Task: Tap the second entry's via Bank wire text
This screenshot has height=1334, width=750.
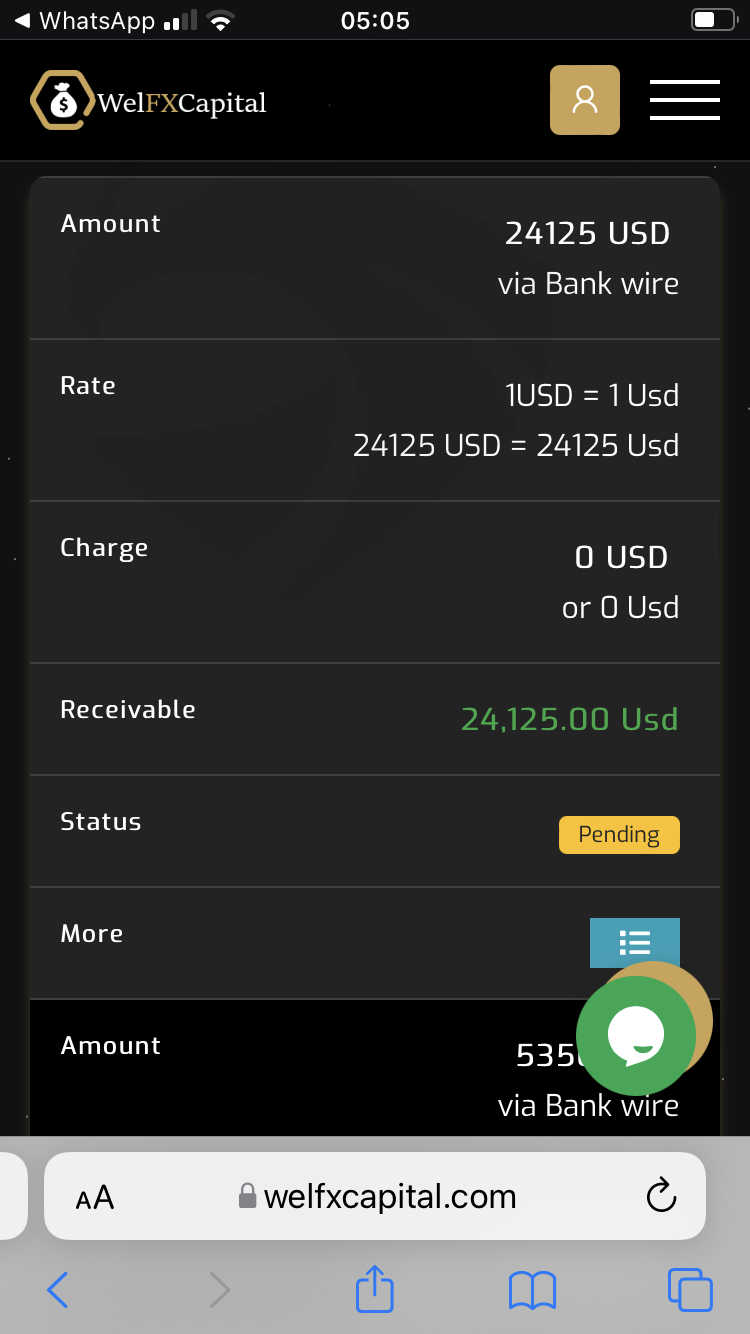Action: pos(588,1105)
